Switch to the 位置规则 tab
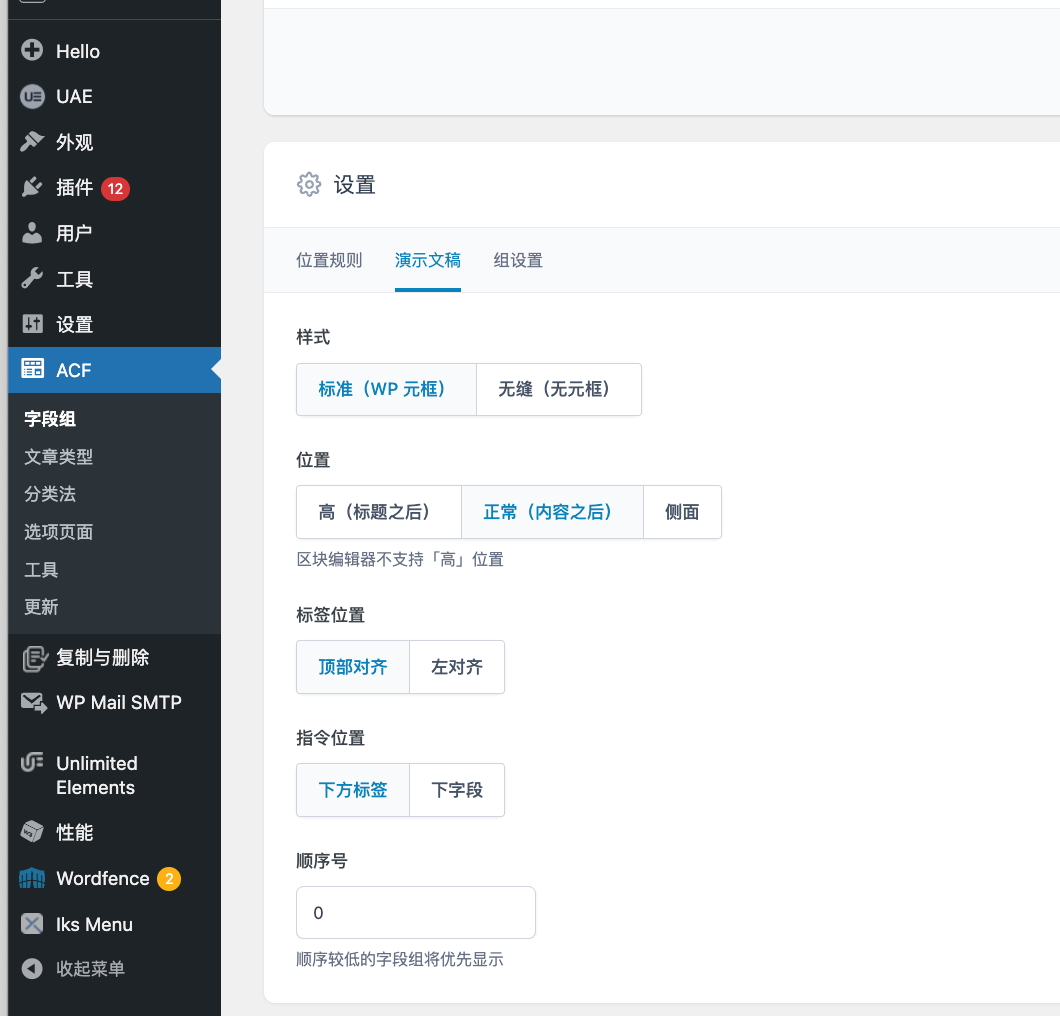This screenshot has height=1016, width=1060. [x=329, y=260]
